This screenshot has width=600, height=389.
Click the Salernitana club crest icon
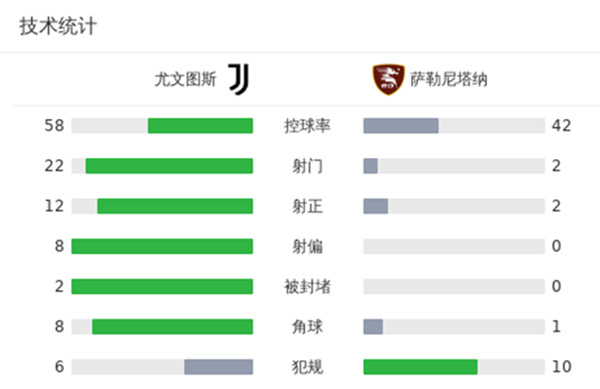[388, 80]
